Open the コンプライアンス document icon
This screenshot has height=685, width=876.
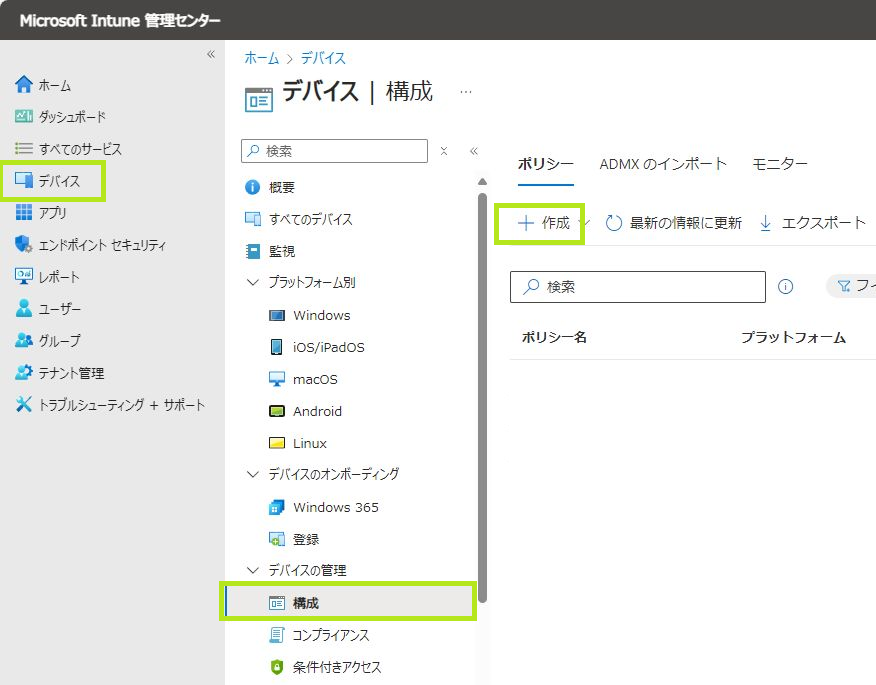277,635
